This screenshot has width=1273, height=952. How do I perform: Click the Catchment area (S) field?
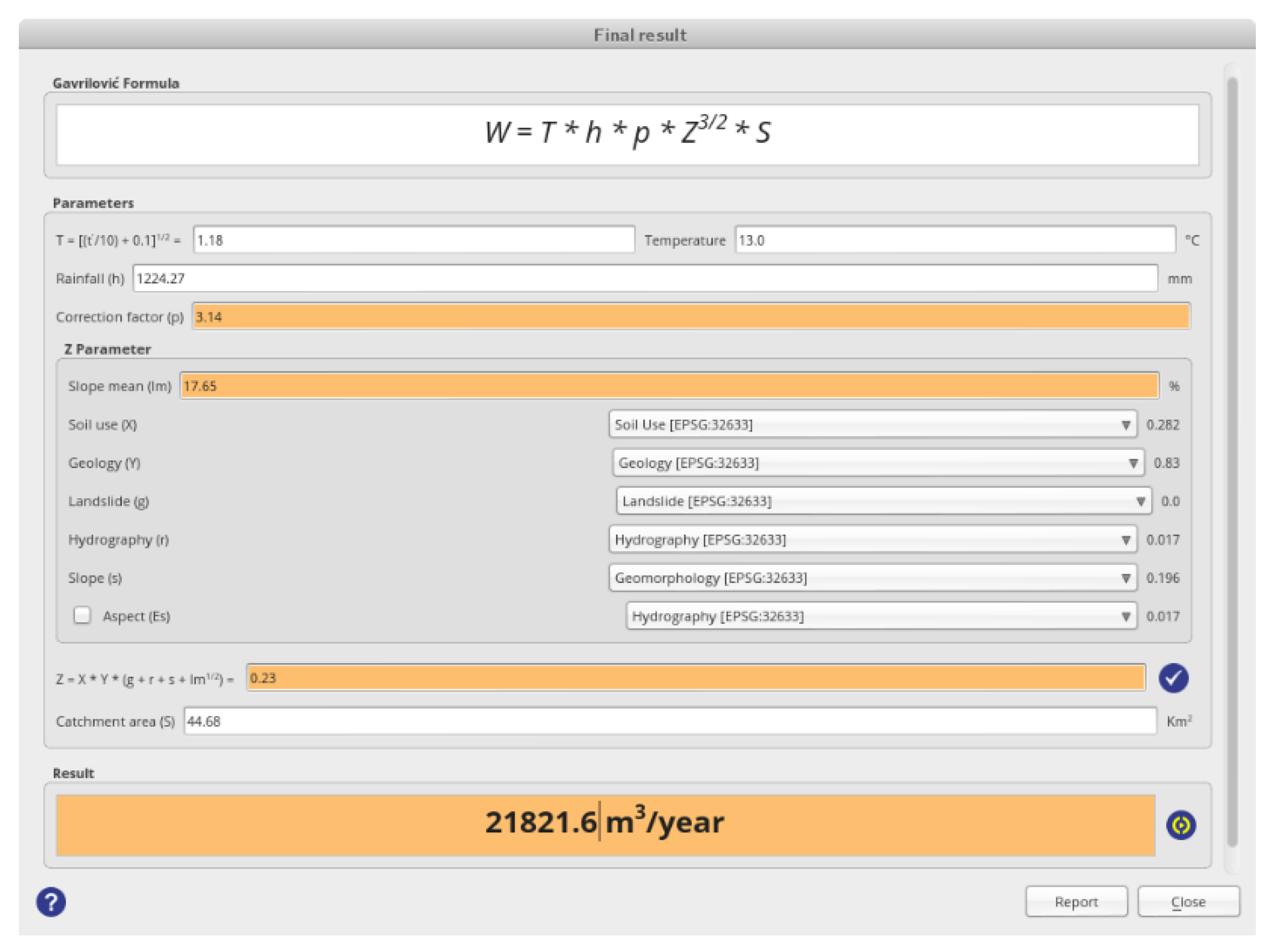click(x=670, y=721)
